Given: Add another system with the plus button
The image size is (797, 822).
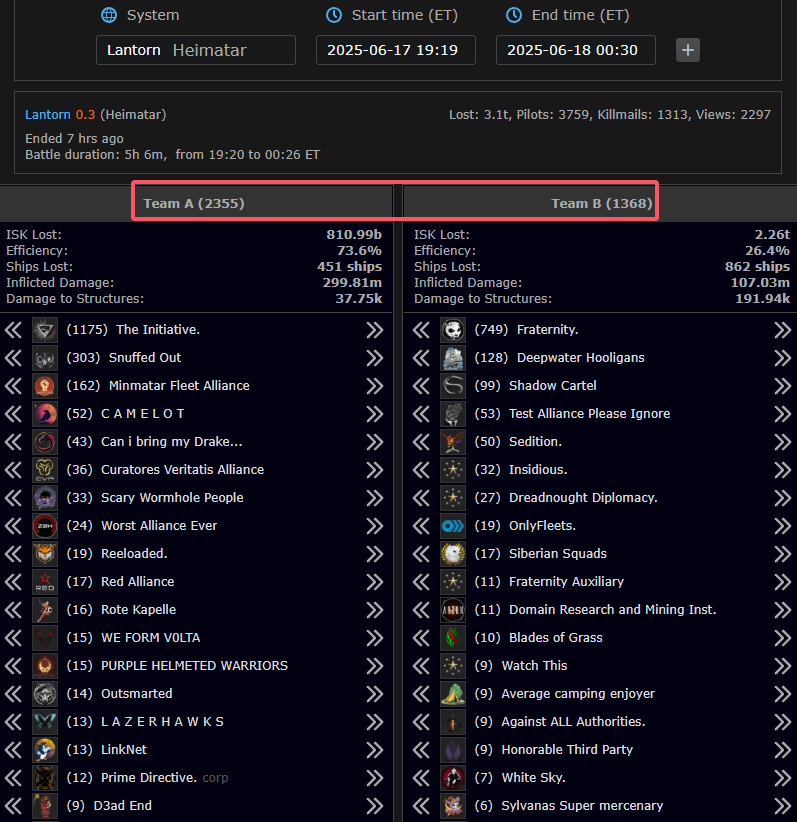Looking at the screenshot, I should point(688,50).
